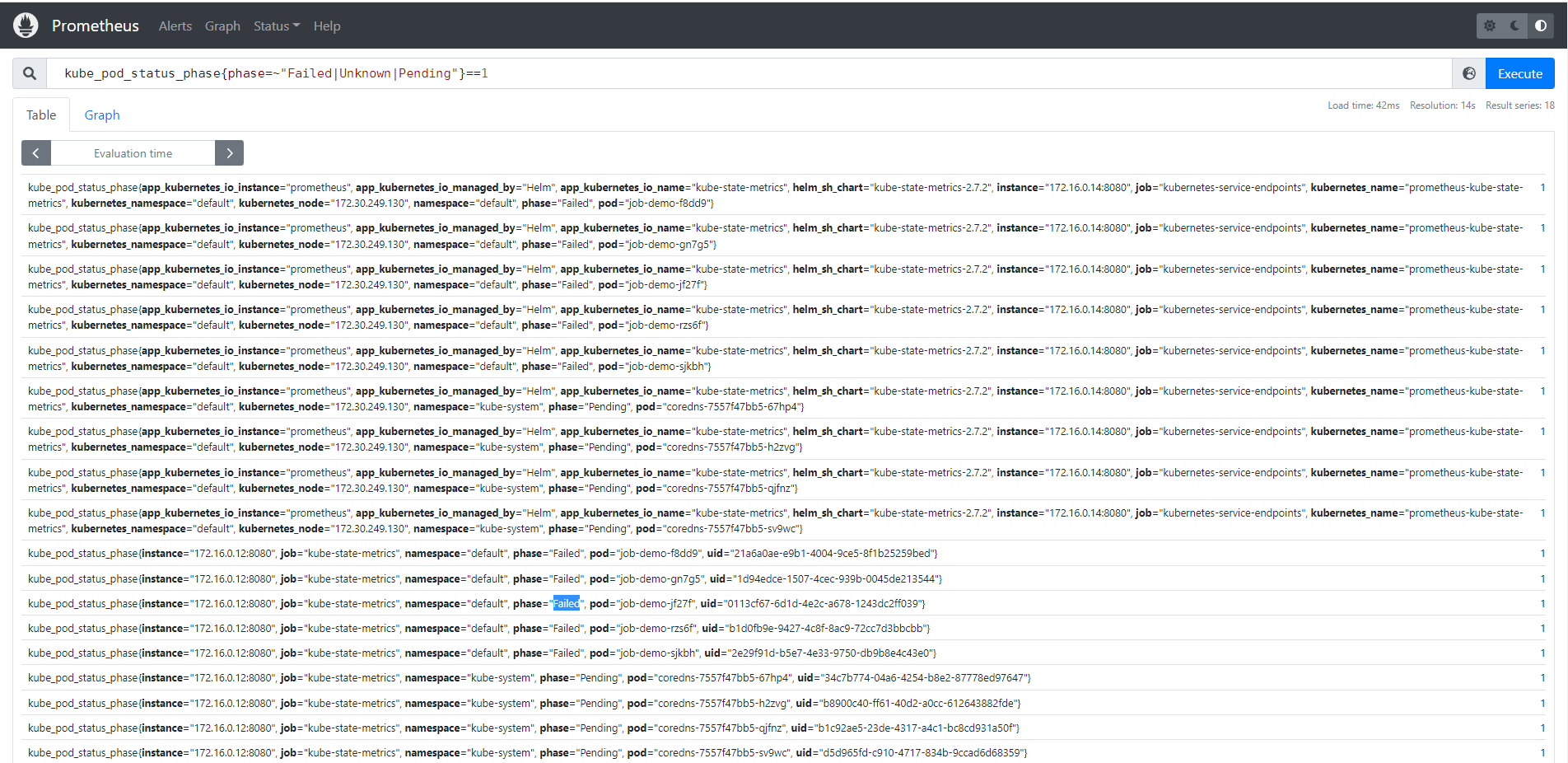Viewport: 1568px width, 763px height.
Task: Go to Graph in the top navbar
Action: (222, 26)
